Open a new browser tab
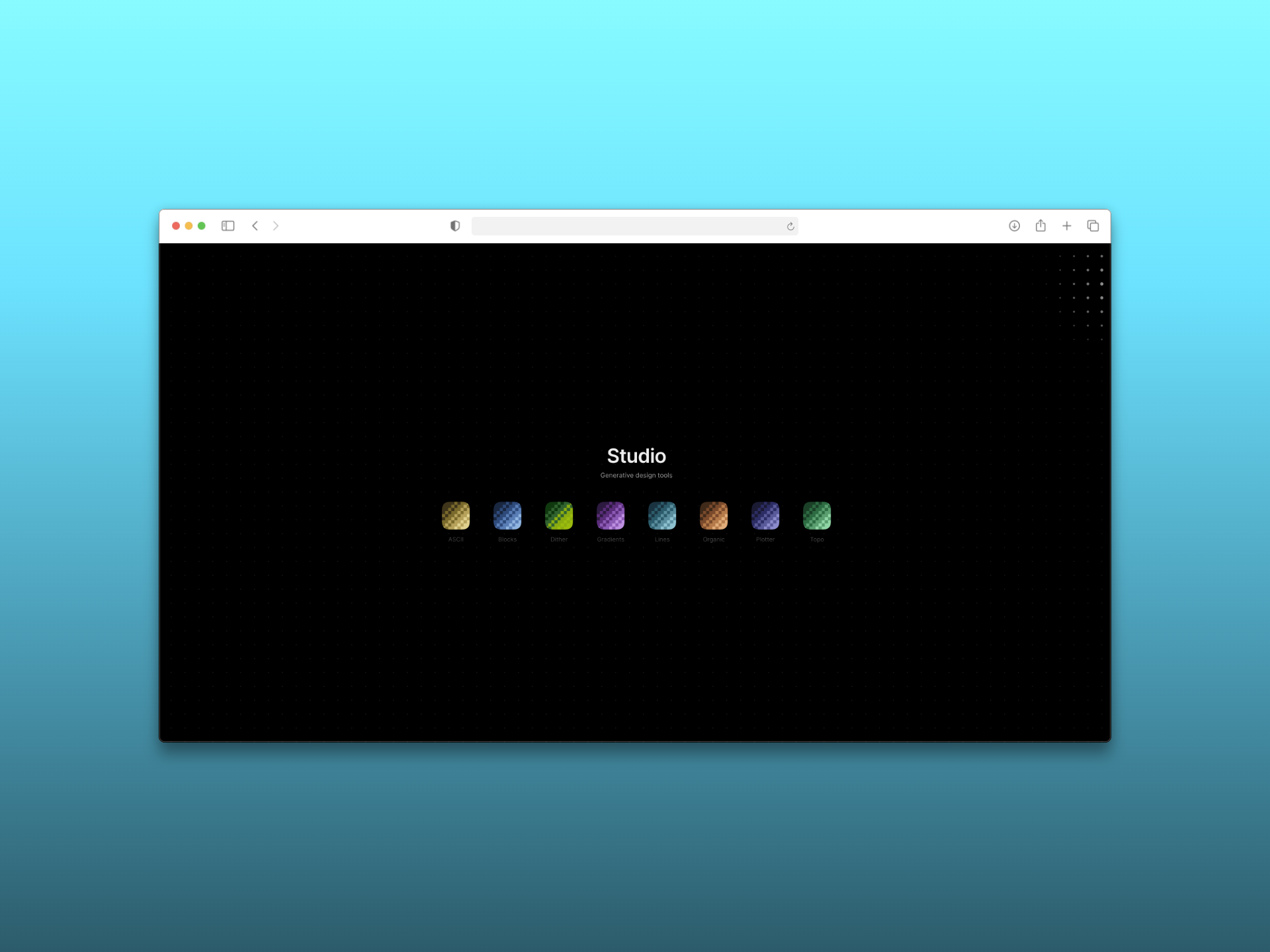 click(1067, 226)
